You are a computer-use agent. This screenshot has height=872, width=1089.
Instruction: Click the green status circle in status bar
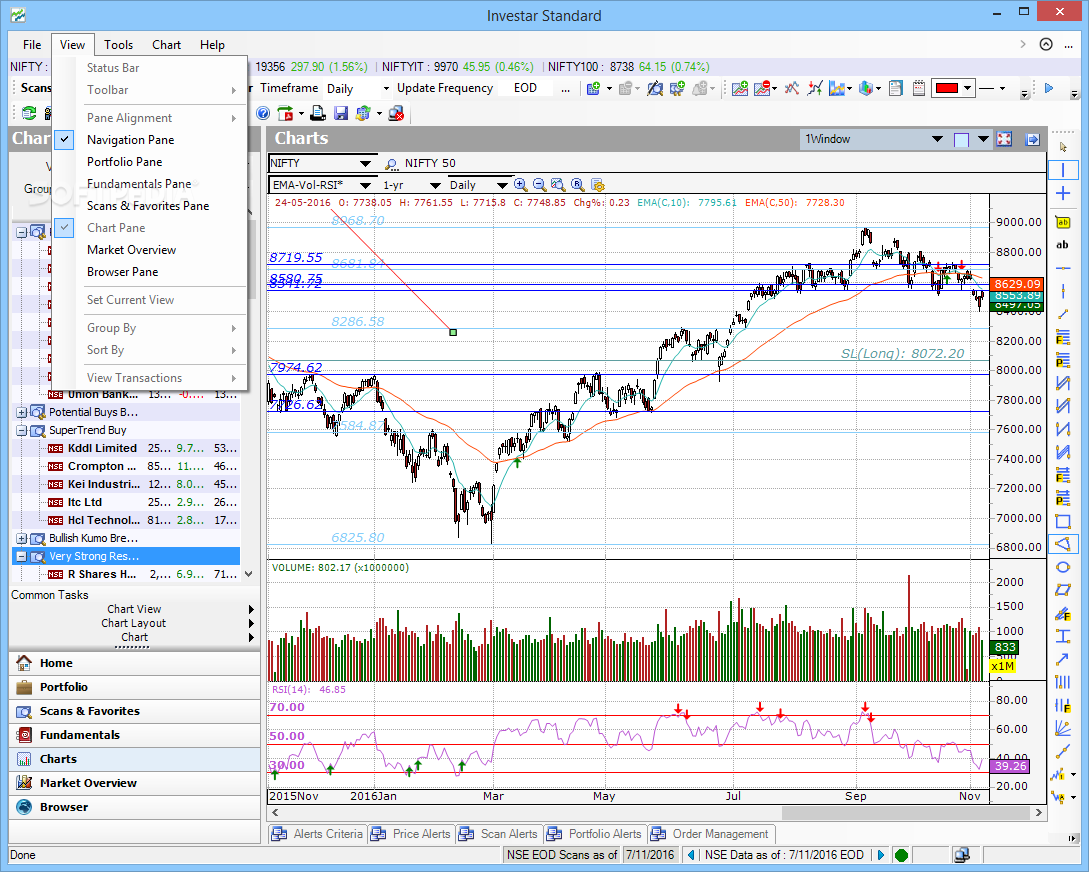tap(901, 855)
